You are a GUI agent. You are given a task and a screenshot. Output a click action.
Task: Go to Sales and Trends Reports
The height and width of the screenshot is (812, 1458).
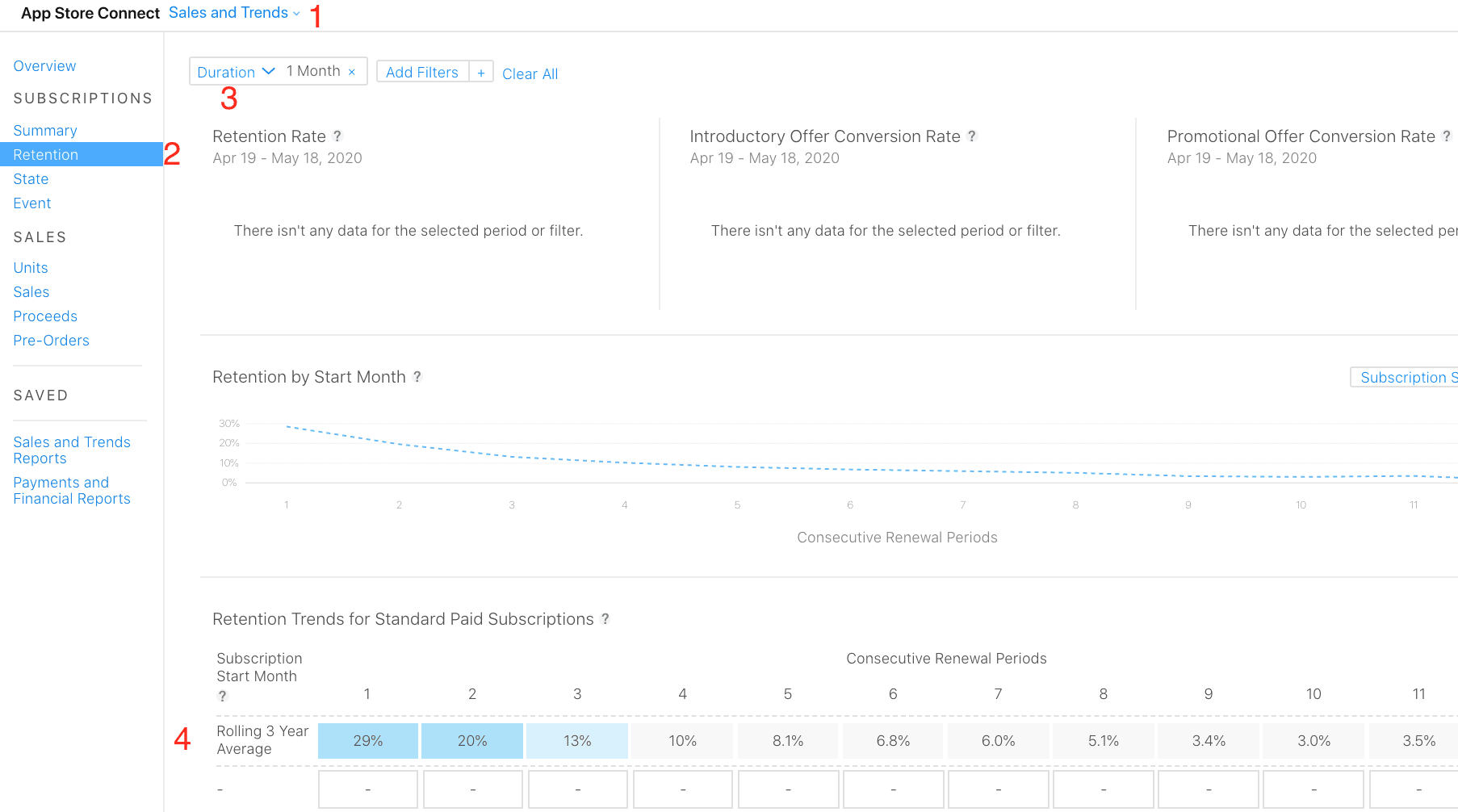(x=72, y=450)
